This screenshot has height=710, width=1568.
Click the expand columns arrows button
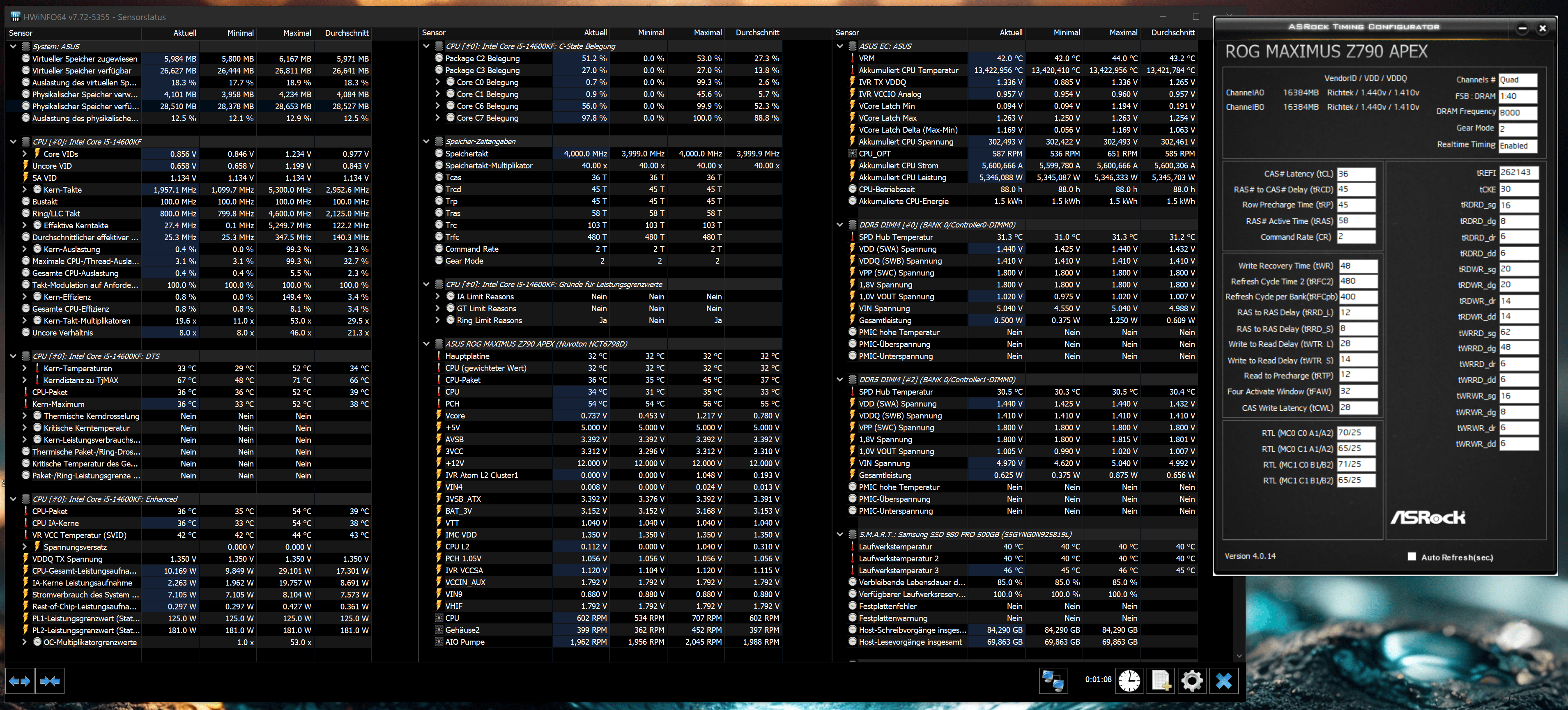(19, 681)
